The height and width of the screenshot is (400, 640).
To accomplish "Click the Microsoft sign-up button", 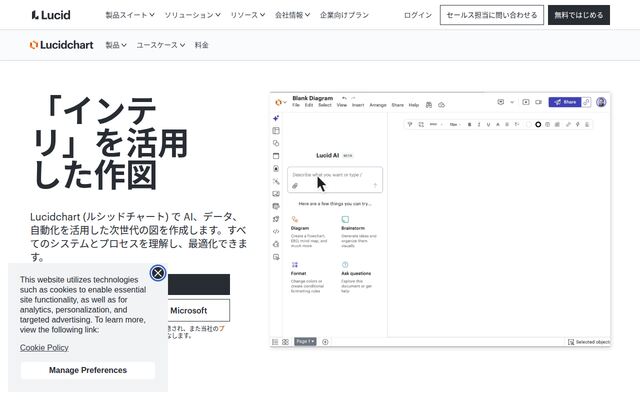I will tap(198, 310).
